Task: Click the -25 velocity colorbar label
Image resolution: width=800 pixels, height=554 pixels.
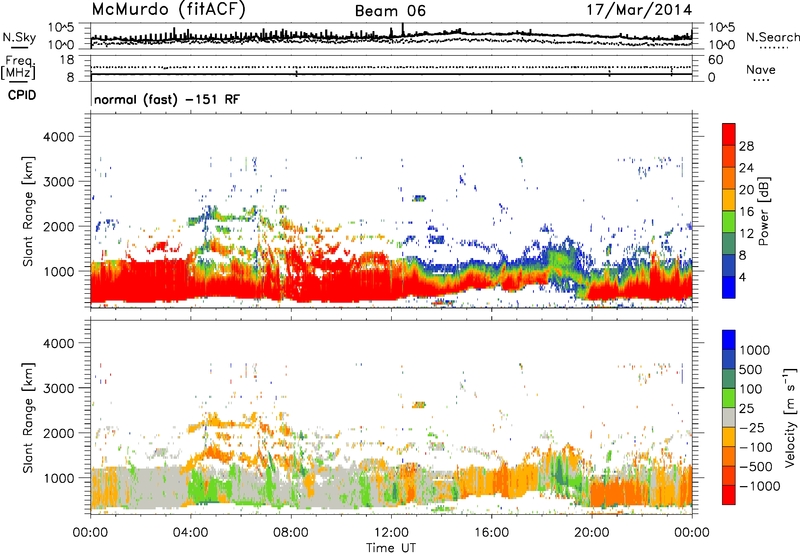Action: [752, 427]
